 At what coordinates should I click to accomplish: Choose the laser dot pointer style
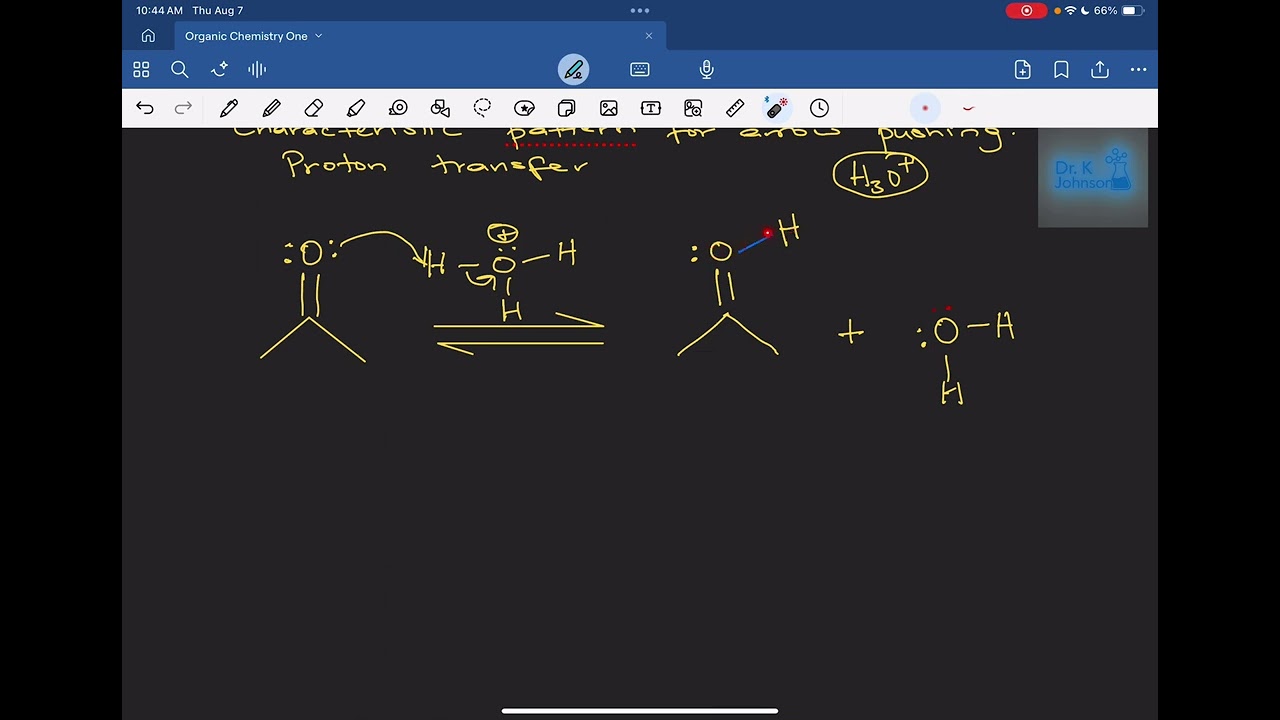pos(925,108)
